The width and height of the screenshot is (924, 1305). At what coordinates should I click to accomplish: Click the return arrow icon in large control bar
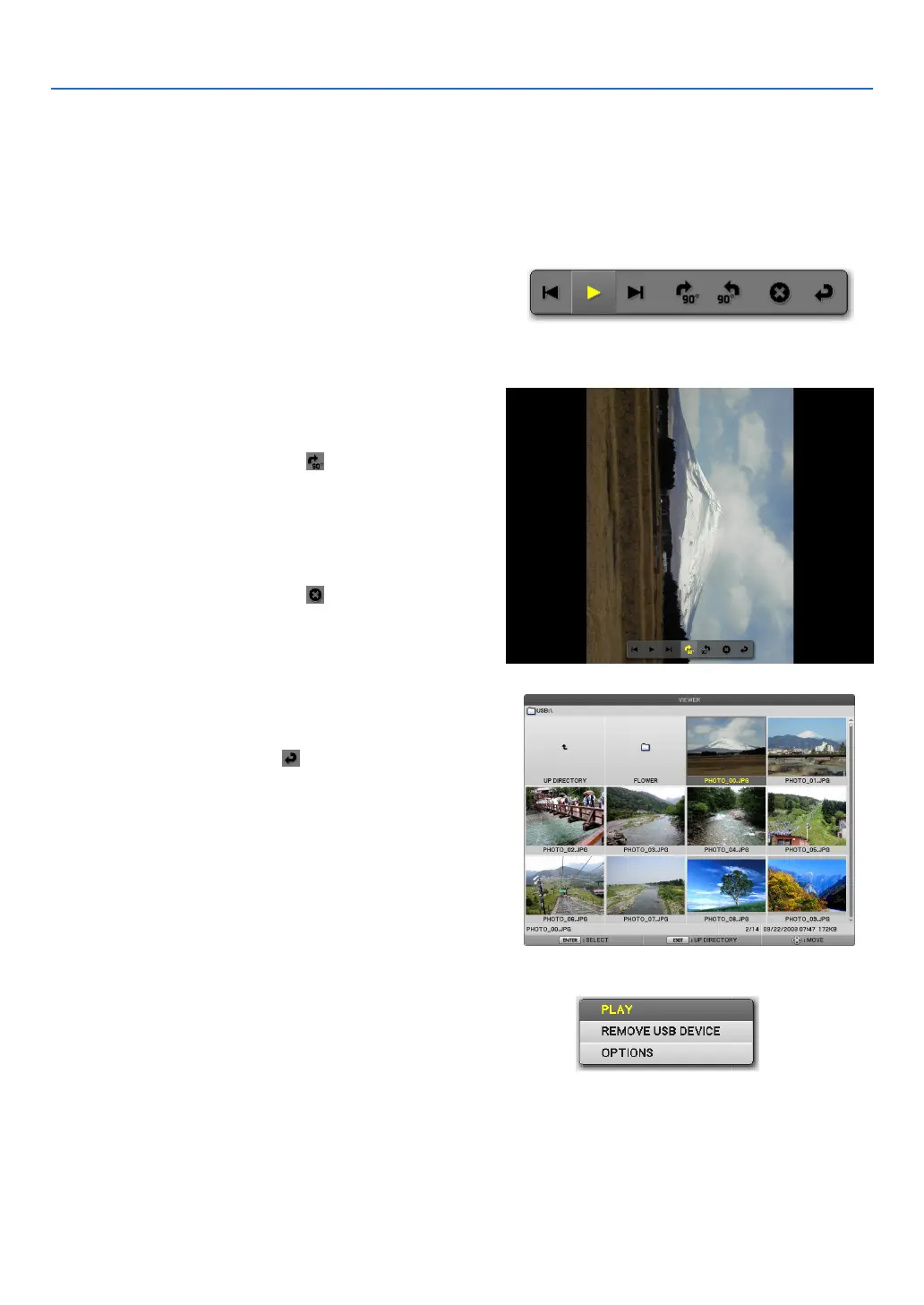tap(824, 293)
